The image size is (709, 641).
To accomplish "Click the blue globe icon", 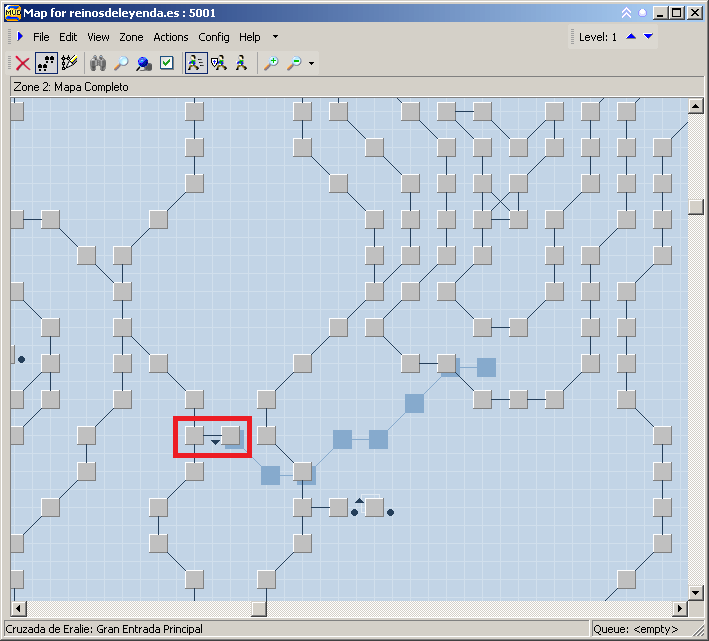I will pyautogui.click(x=144, y=63).
